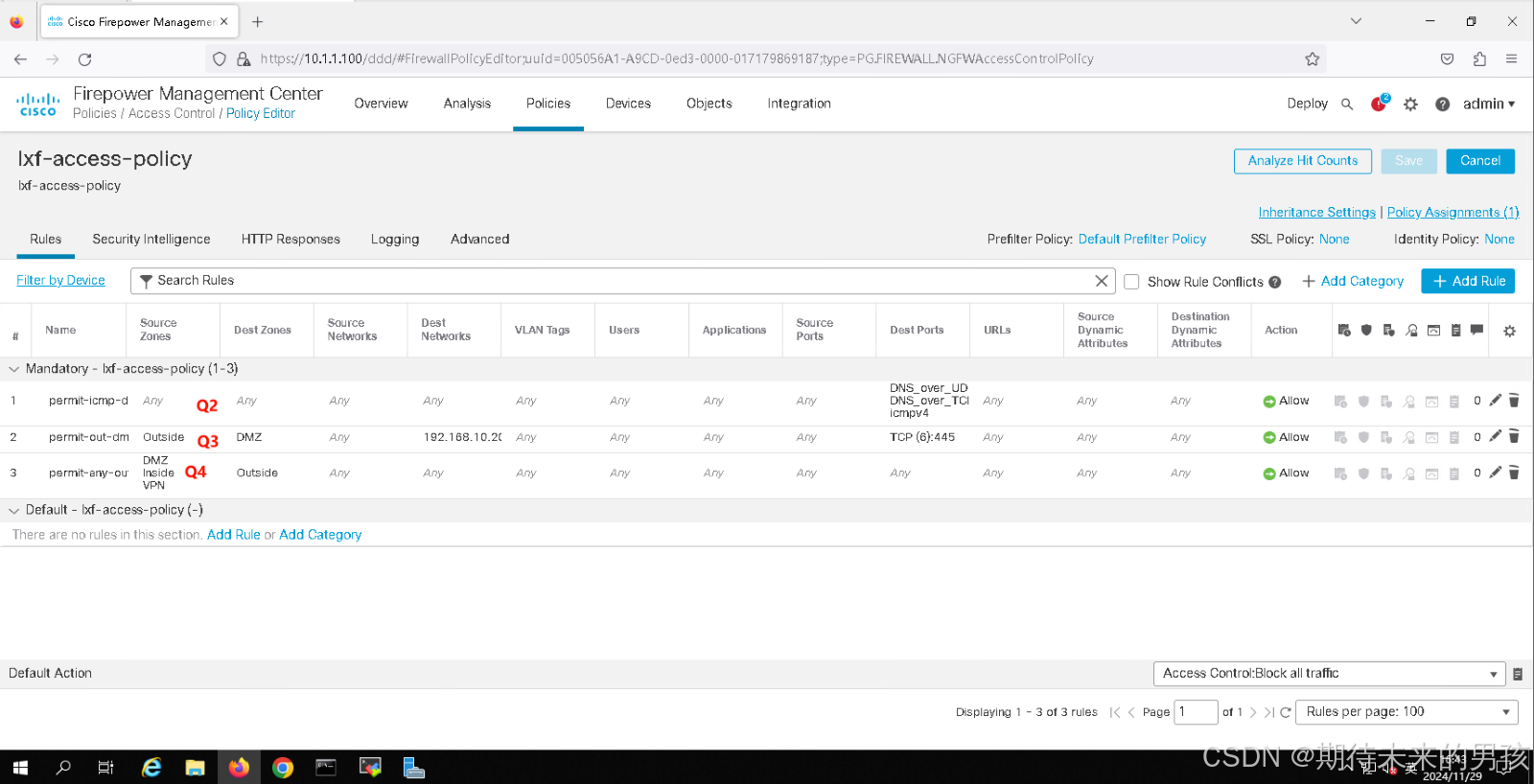The image size is (1534, 784).
Task: Click the Deploy button
Action: (x=1307, y=104)
